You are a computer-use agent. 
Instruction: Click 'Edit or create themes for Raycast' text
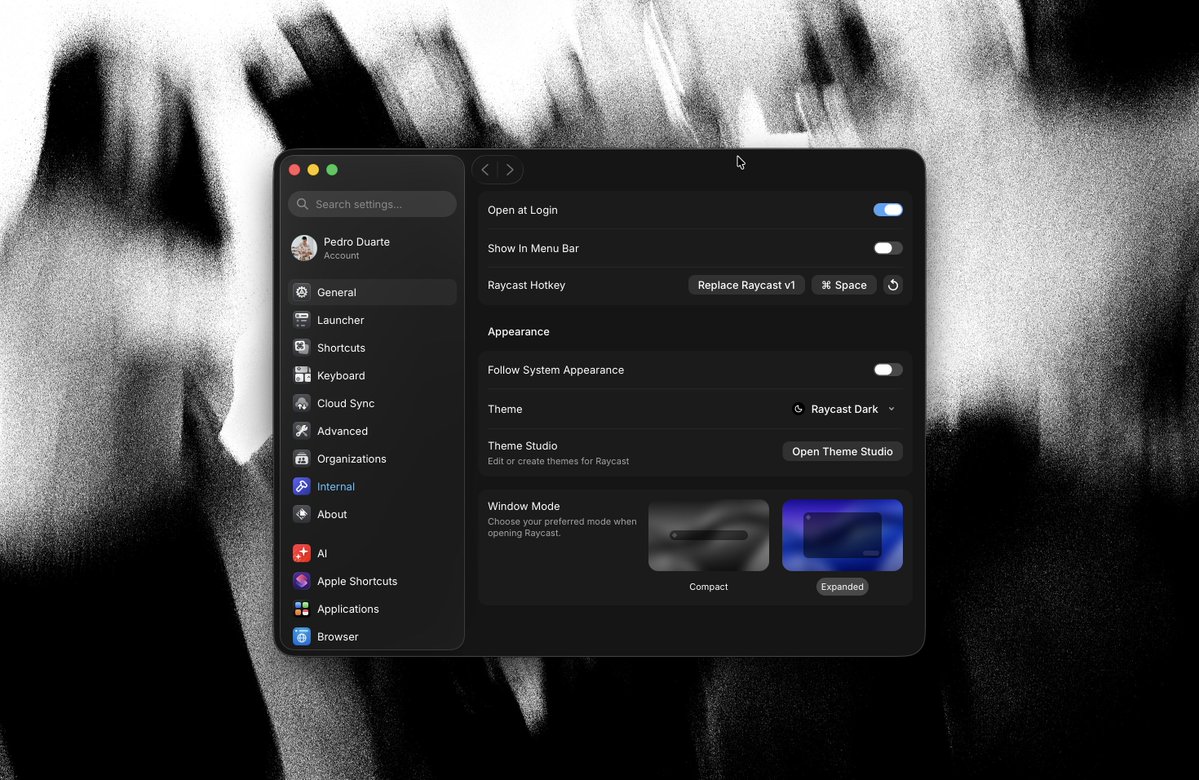[558, 461]
